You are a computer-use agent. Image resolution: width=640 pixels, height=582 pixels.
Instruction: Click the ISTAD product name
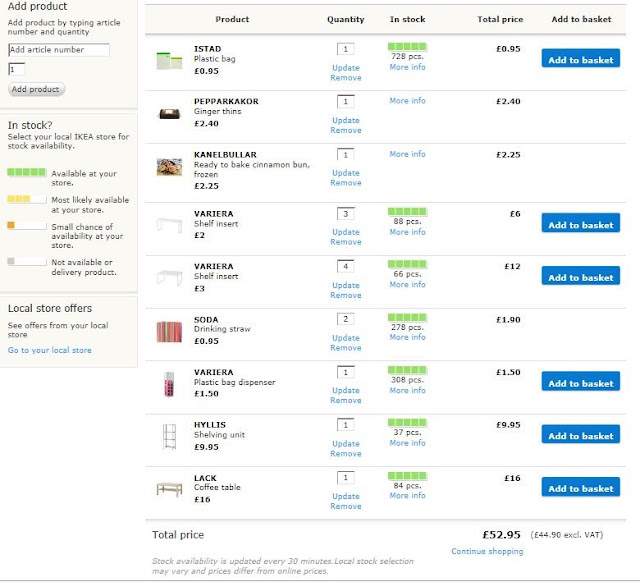[207, 49]
